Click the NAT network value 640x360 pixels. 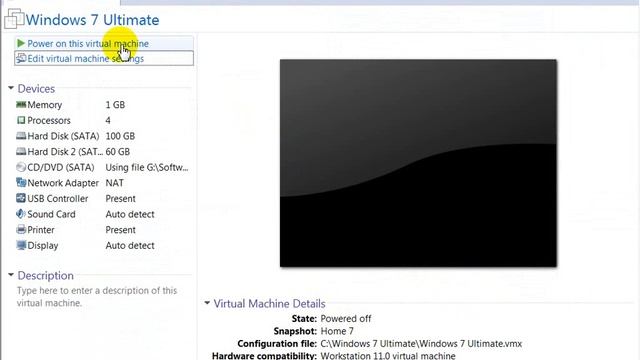[x=114, y=183]
